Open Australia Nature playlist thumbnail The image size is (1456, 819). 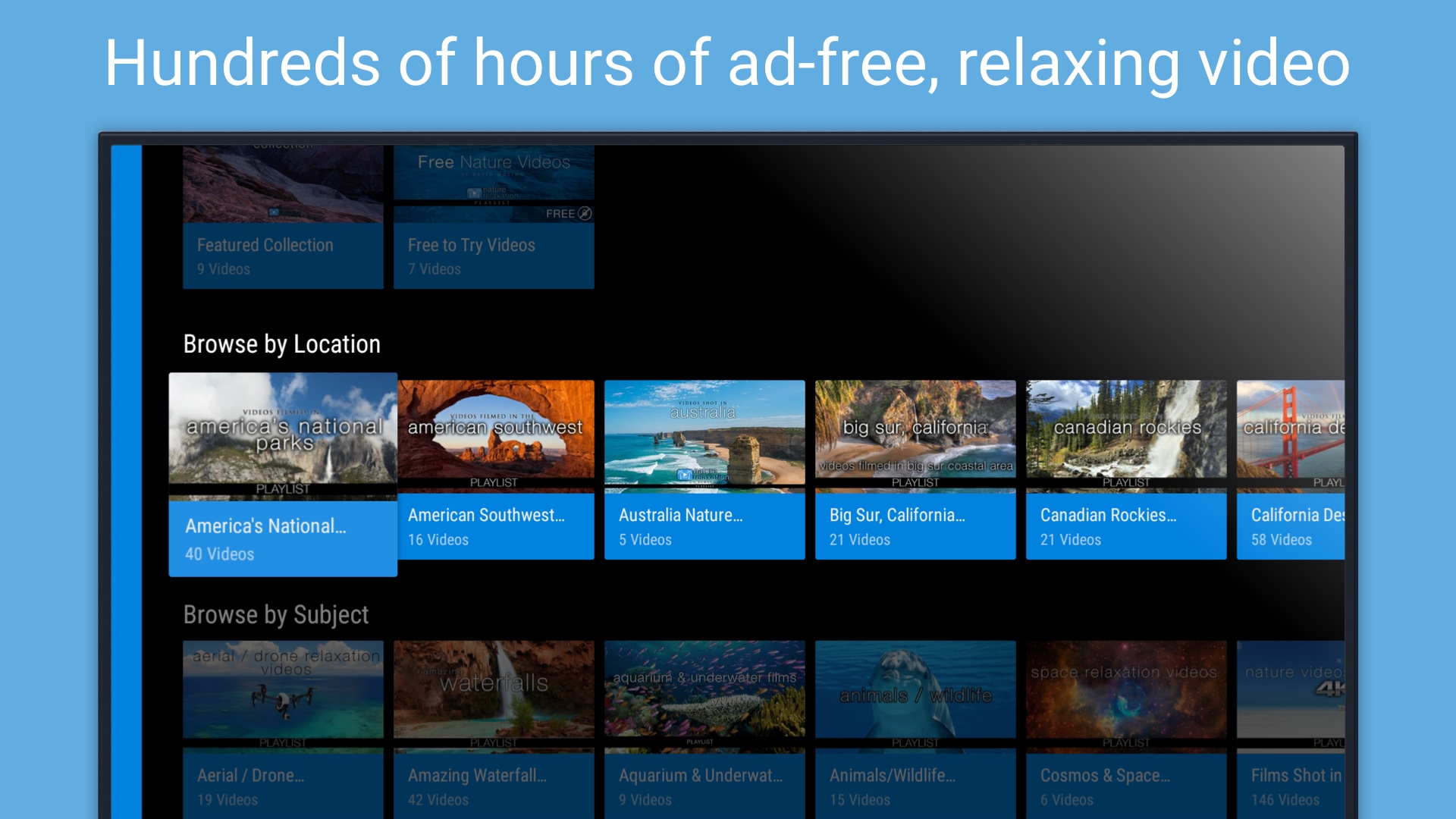click(704, 432)
